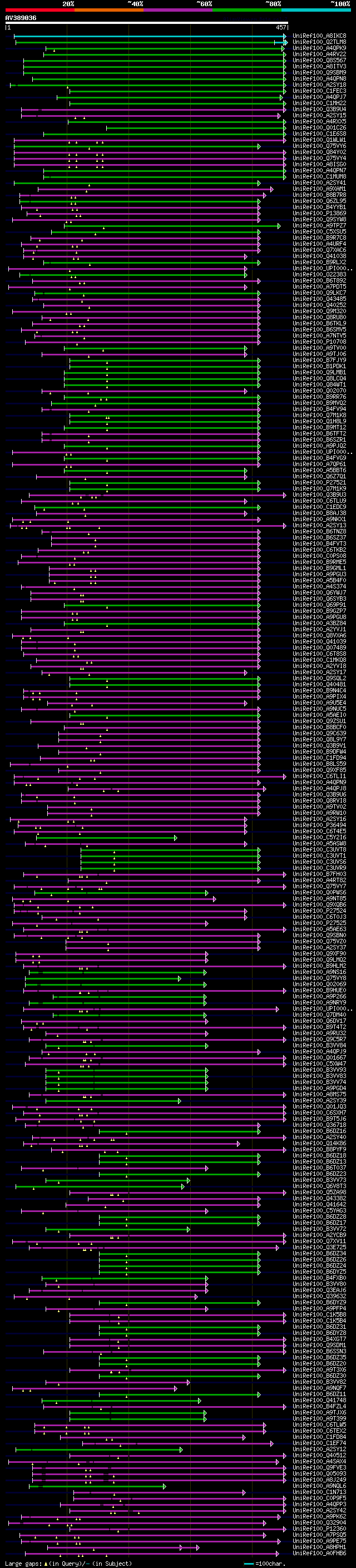This screenshot has height=1568, width=356.
Task: Select the UniRef100_B9DFW4 label
Action: (x=319, y=752)
